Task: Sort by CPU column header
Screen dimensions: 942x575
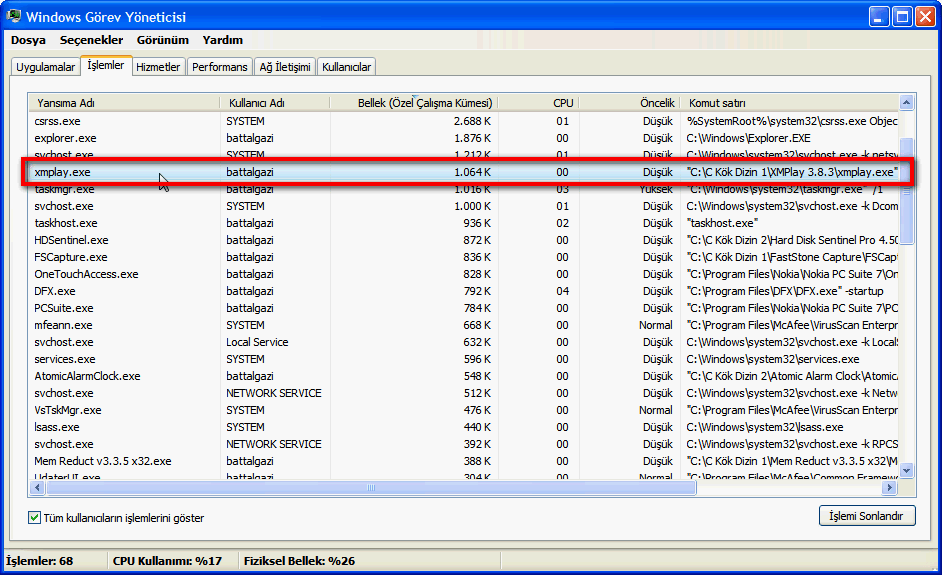Action: (x=538, y=103)
